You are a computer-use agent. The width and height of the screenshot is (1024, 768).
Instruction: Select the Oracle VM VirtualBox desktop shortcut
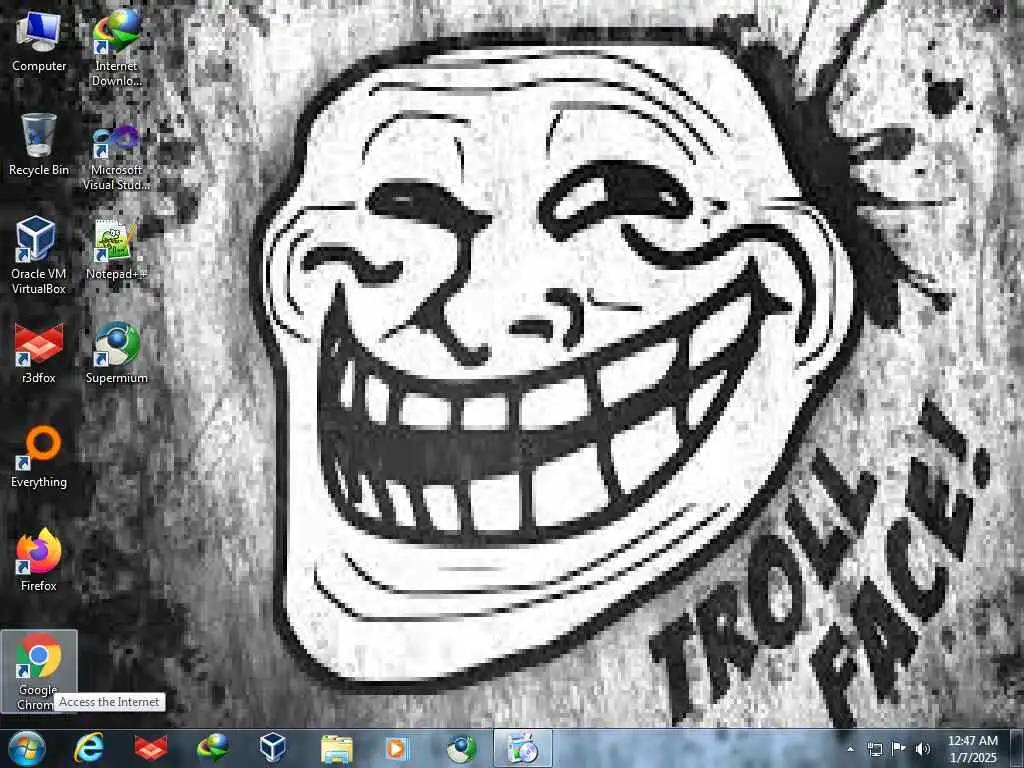pos(39,255)
